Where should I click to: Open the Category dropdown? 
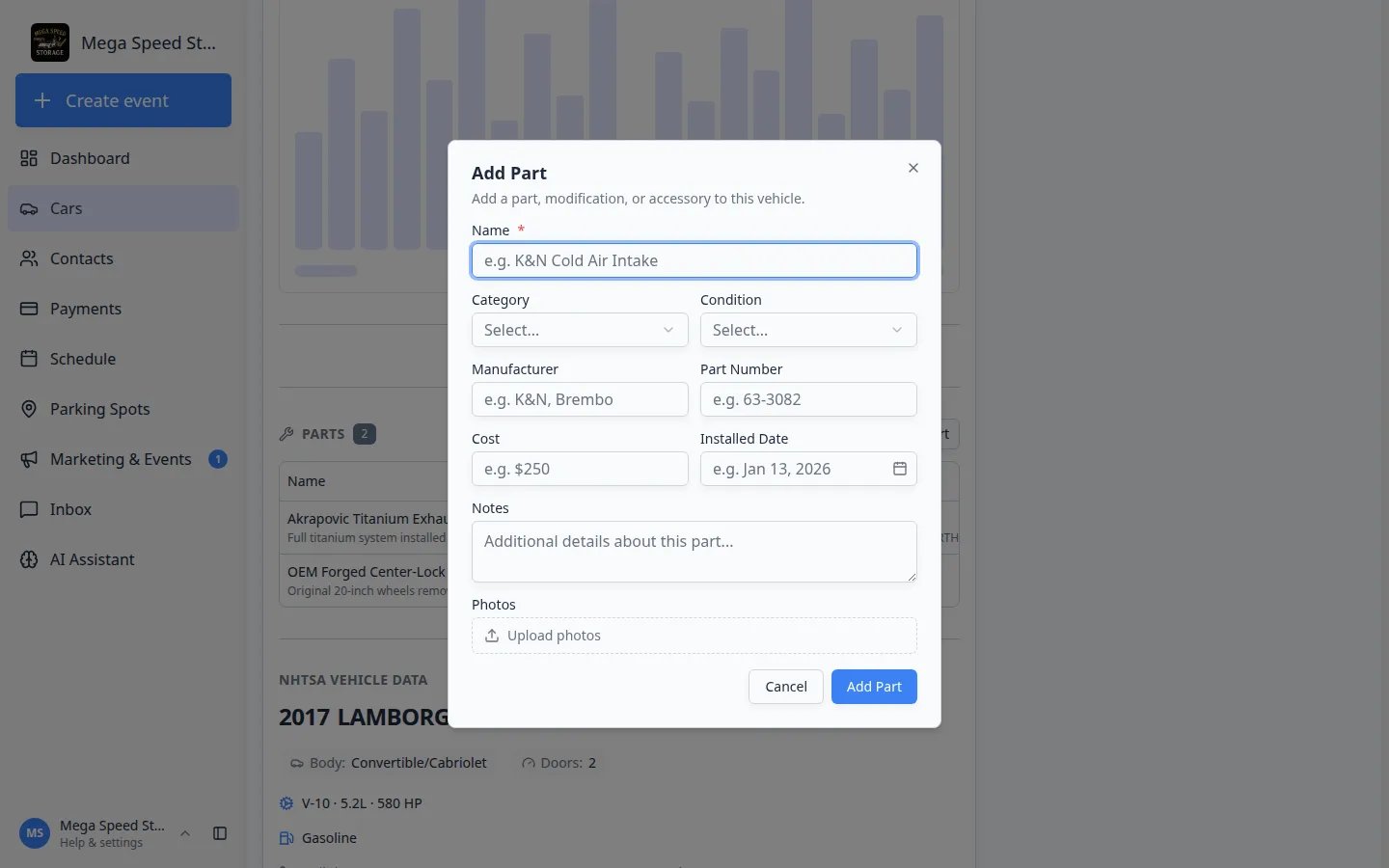click(580, 330)
